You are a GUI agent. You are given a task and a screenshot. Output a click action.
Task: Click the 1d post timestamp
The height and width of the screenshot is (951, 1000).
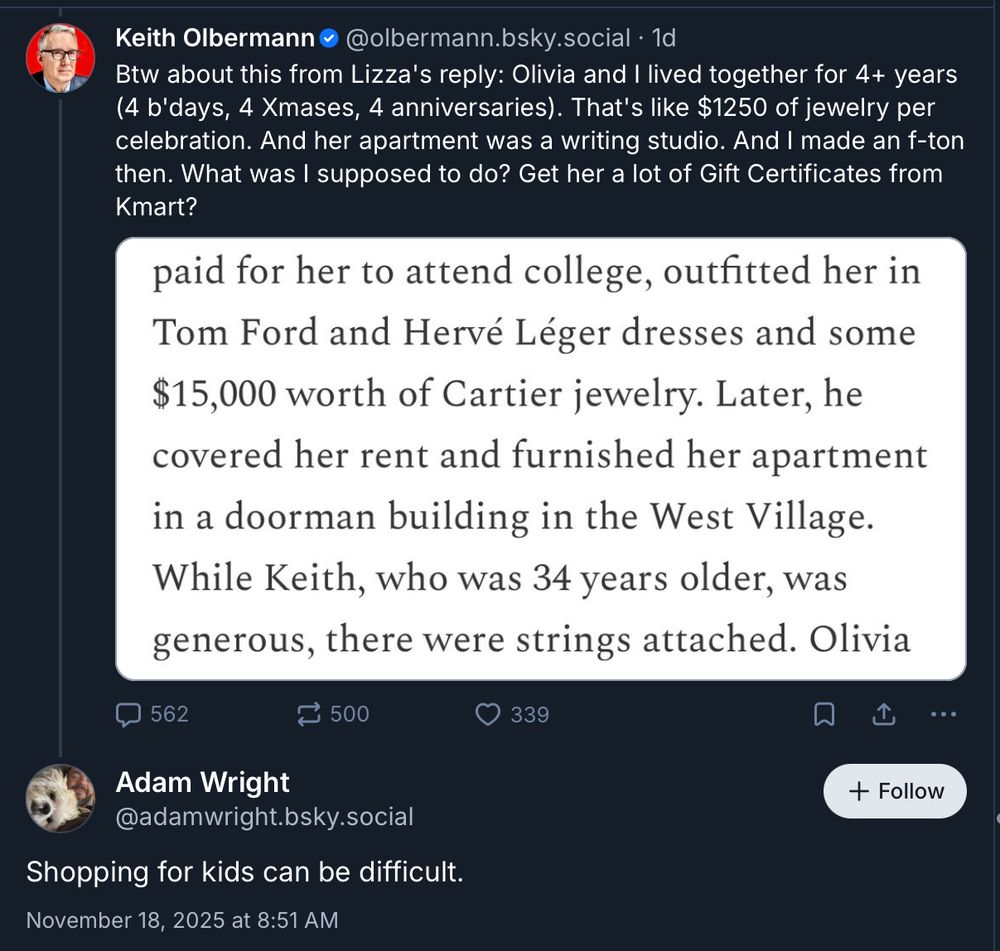664,39
